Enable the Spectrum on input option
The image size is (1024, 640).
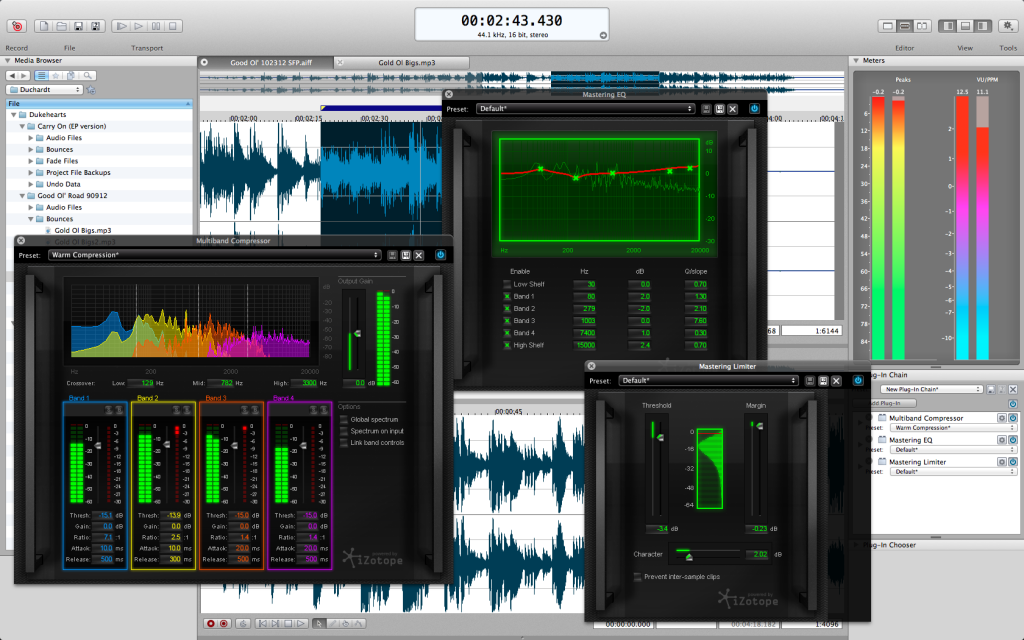coord(344,431)
